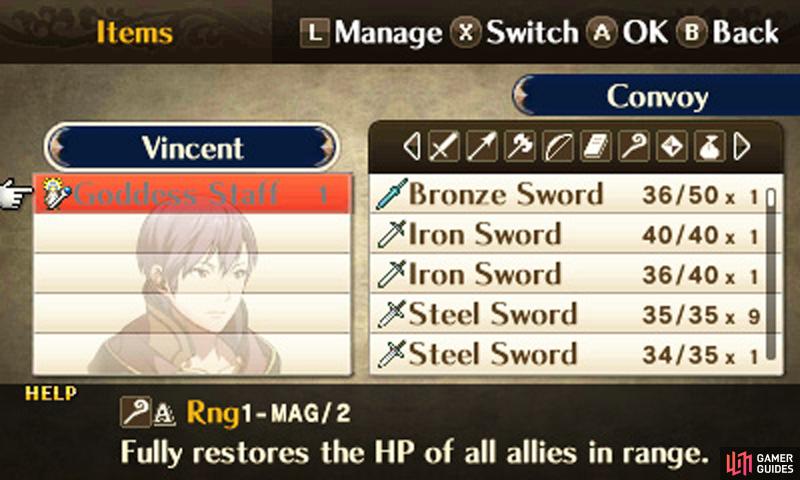Click the A OK button
Image resolution: width=800 pixels, height=480 pixels.
(x=627, y=33)
